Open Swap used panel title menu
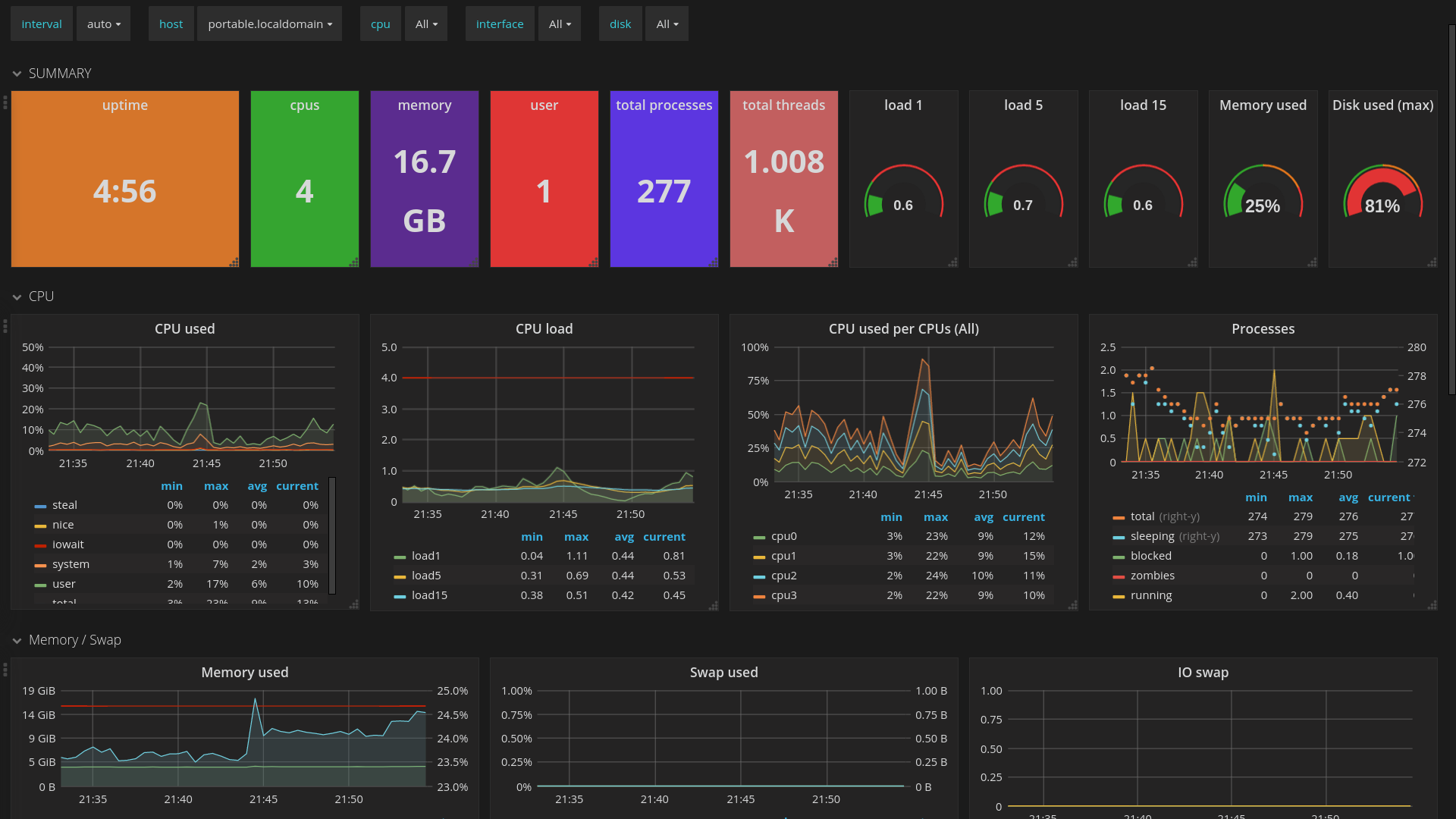 coord(723,673)
